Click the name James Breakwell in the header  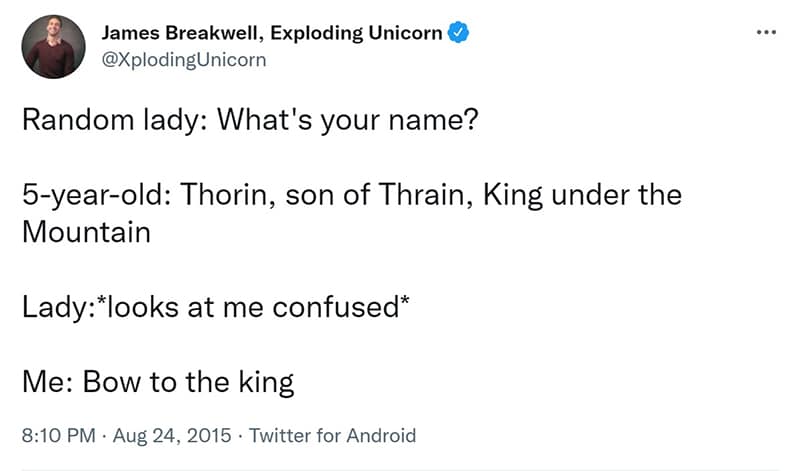point(180,33)
